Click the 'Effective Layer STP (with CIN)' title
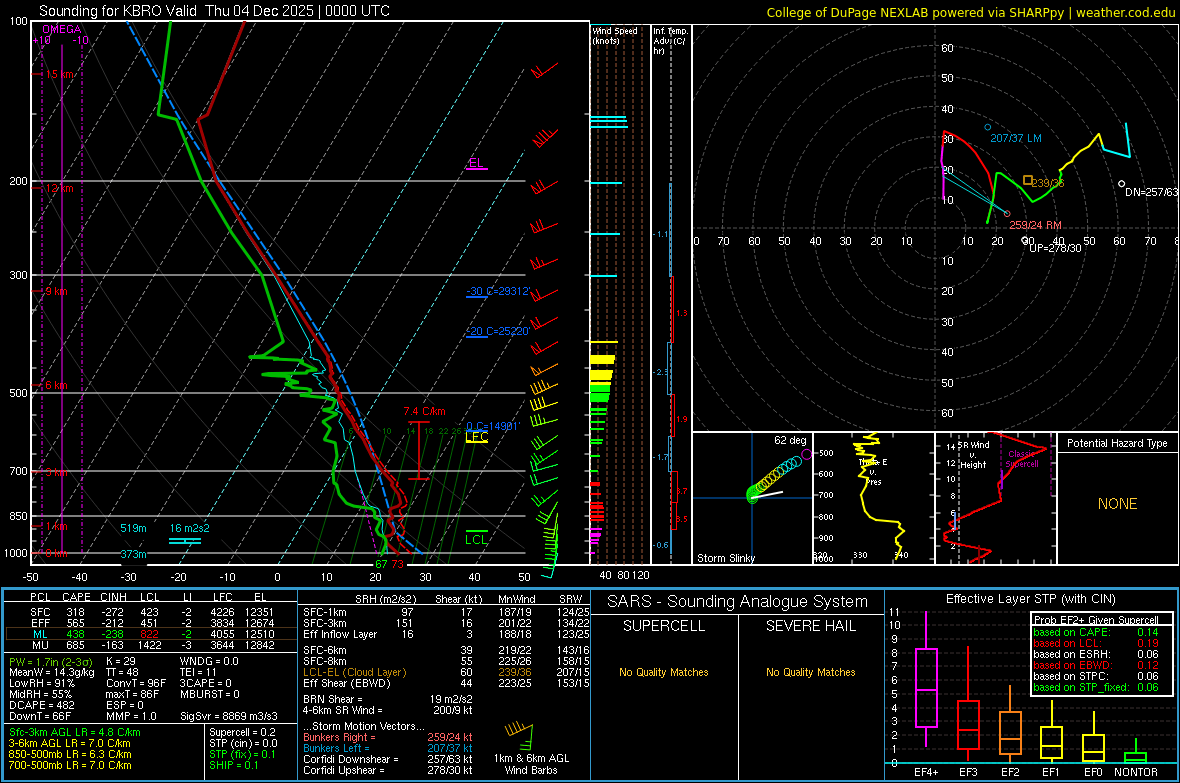Viewport: 1180px width, 783px height. [x=1030, y=599]
